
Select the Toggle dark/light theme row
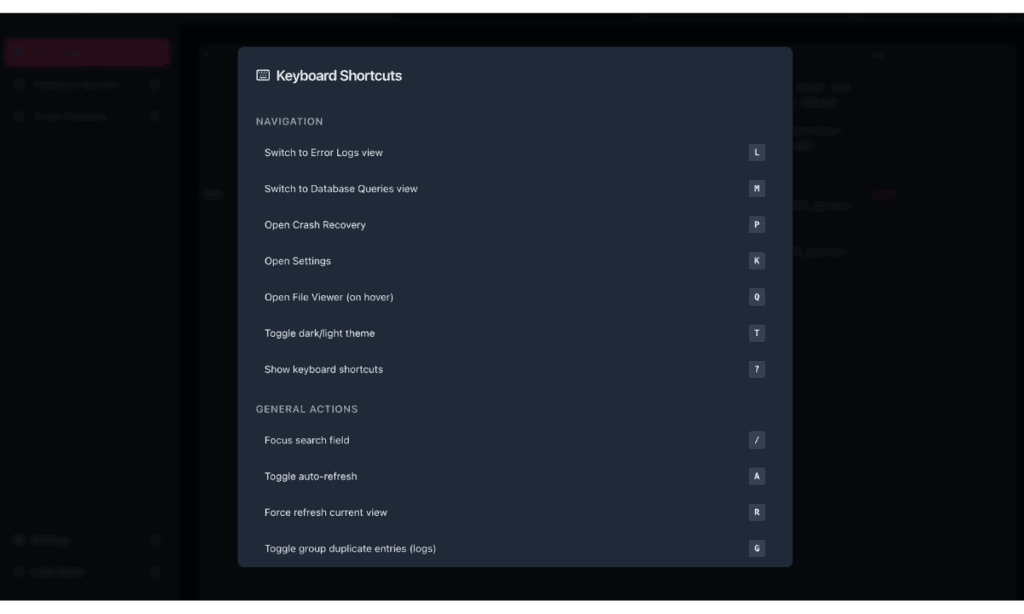pos(515,333)
